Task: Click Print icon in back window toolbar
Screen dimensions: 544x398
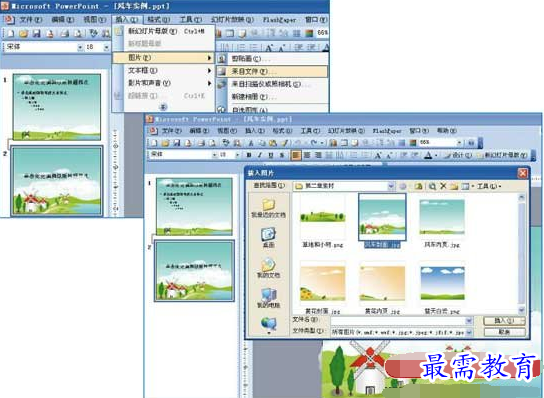Action: coord(65,33)
